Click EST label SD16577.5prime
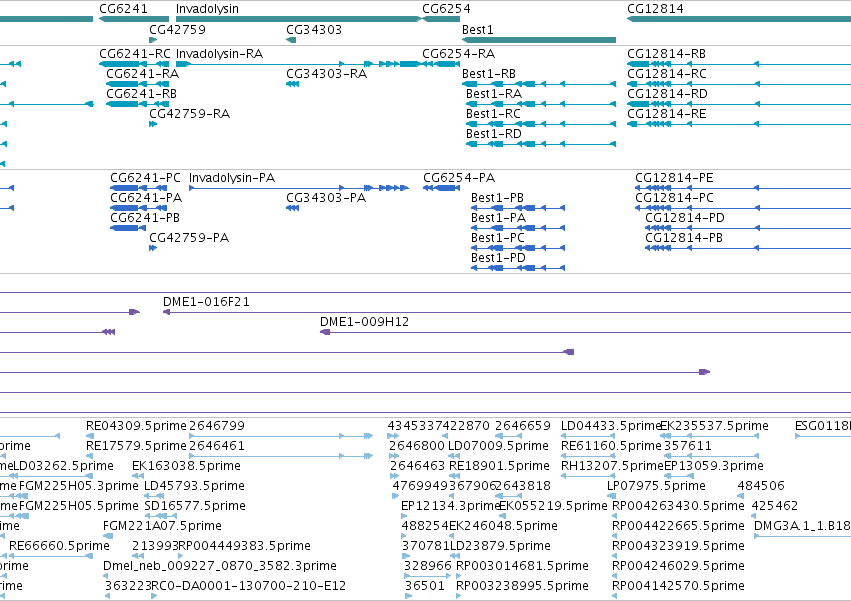The height and width of the screenshot is (601, 851). [x=195, y=507]
